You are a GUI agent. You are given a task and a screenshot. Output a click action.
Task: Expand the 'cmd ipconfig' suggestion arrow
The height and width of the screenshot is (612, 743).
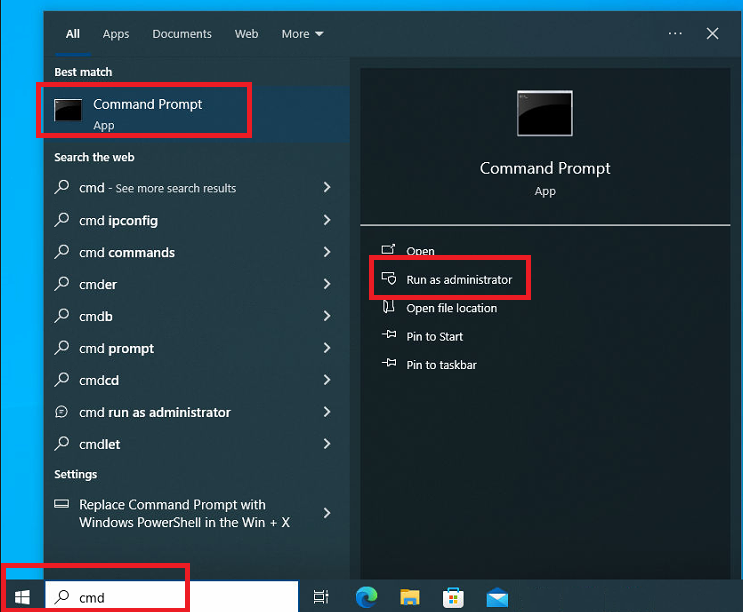tap(327, 220)
